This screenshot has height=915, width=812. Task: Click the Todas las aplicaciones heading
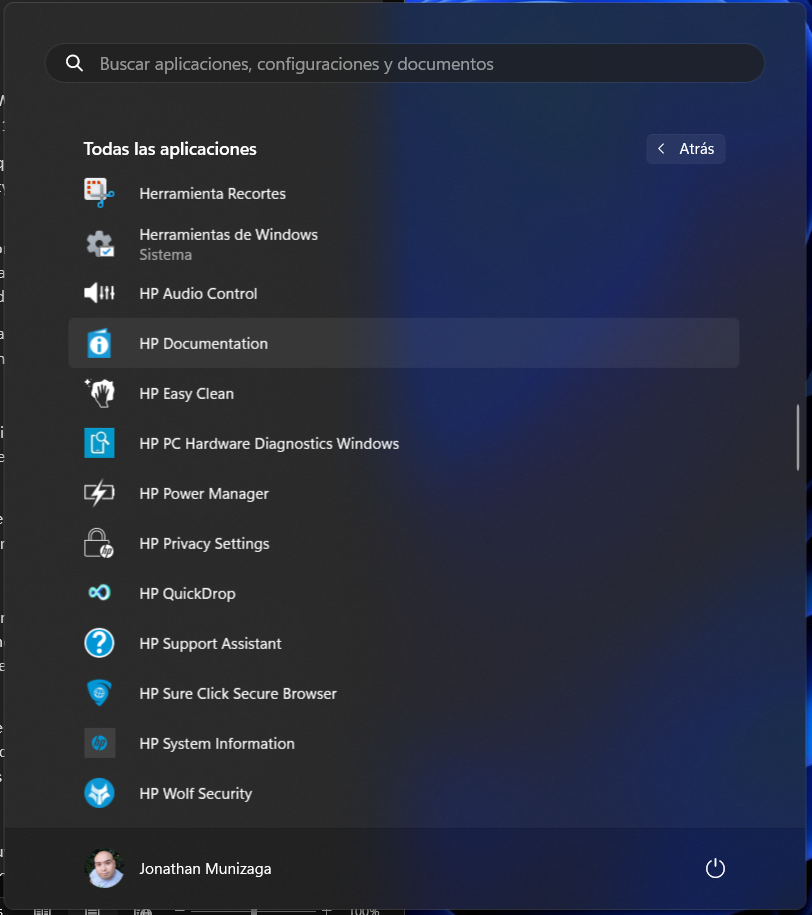tap(170, 149)
